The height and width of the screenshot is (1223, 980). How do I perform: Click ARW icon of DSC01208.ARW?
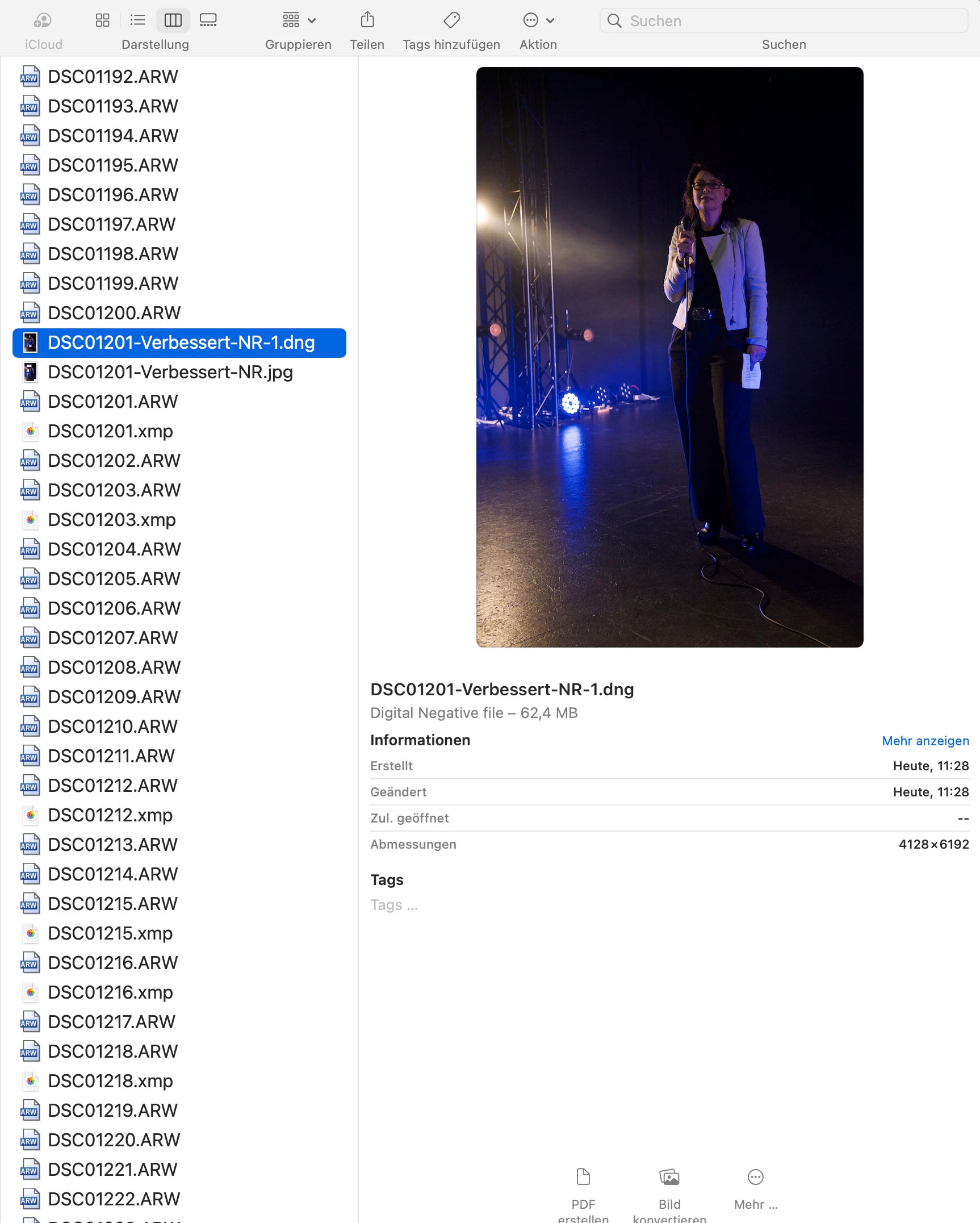click(x=30, y=667)
